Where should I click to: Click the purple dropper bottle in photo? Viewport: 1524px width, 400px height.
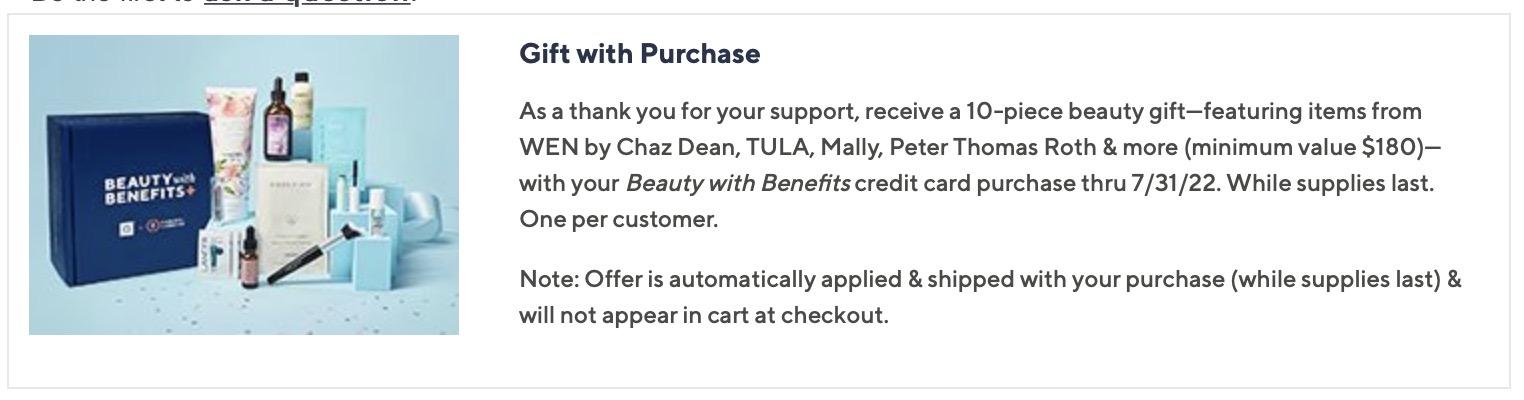[275, 125]
